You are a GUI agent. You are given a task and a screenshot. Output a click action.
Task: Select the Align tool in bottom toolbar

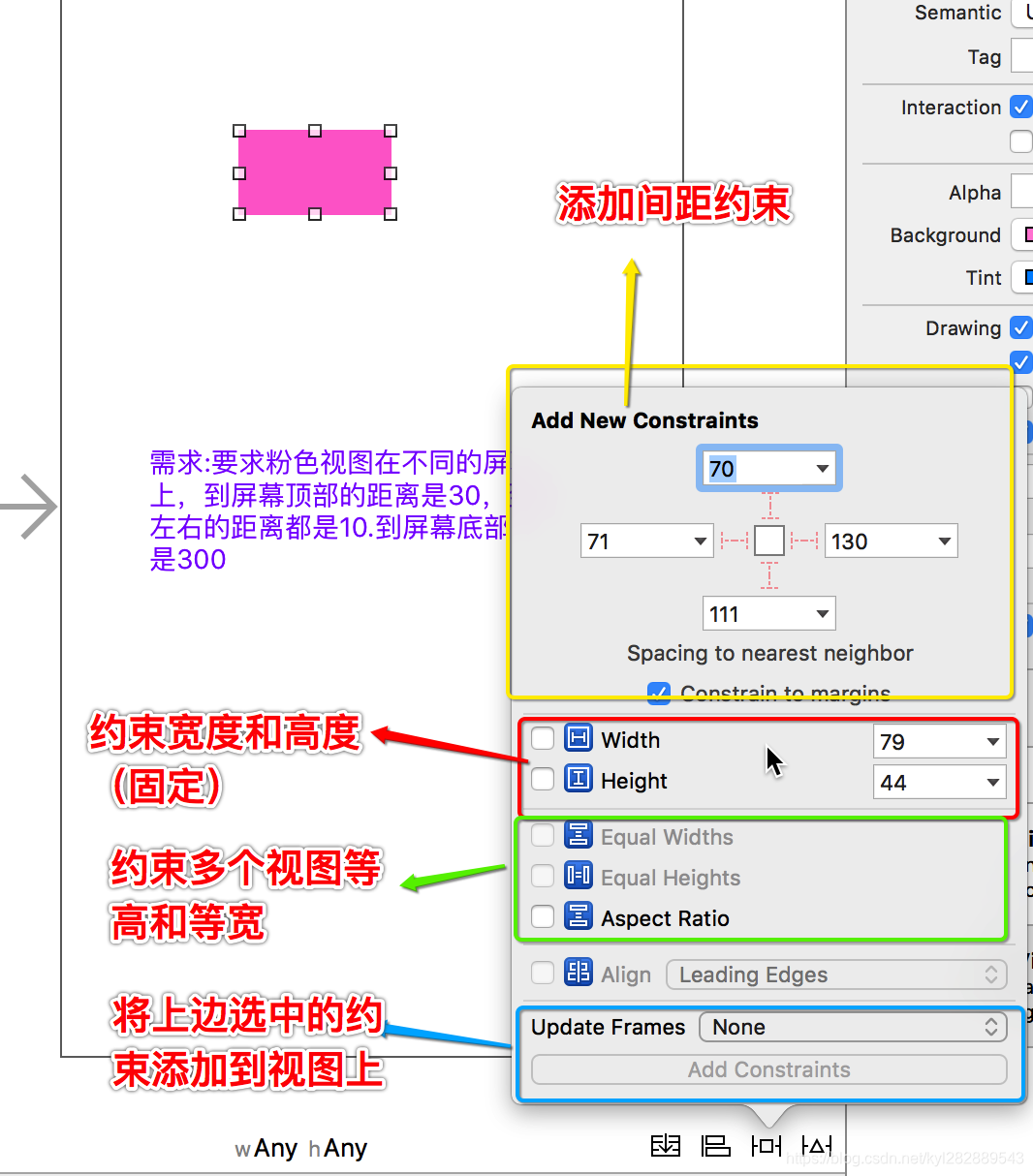tap(716, 1145)
